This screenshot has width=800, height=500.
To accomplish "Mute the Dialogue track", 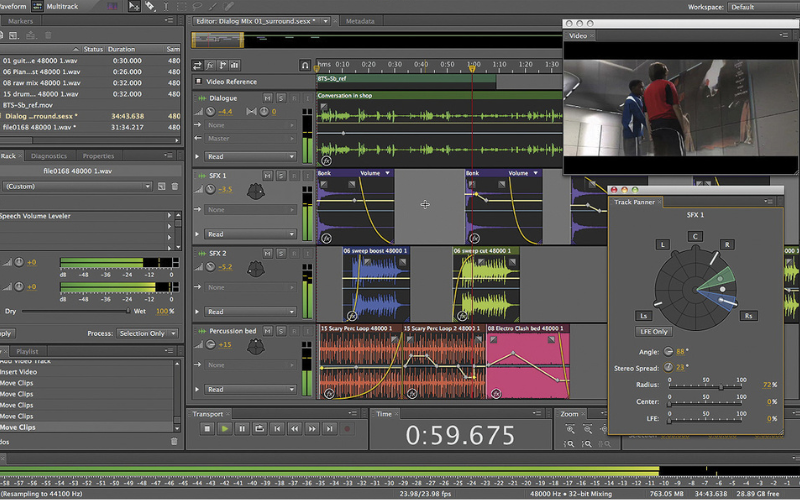I will point(267,98).
